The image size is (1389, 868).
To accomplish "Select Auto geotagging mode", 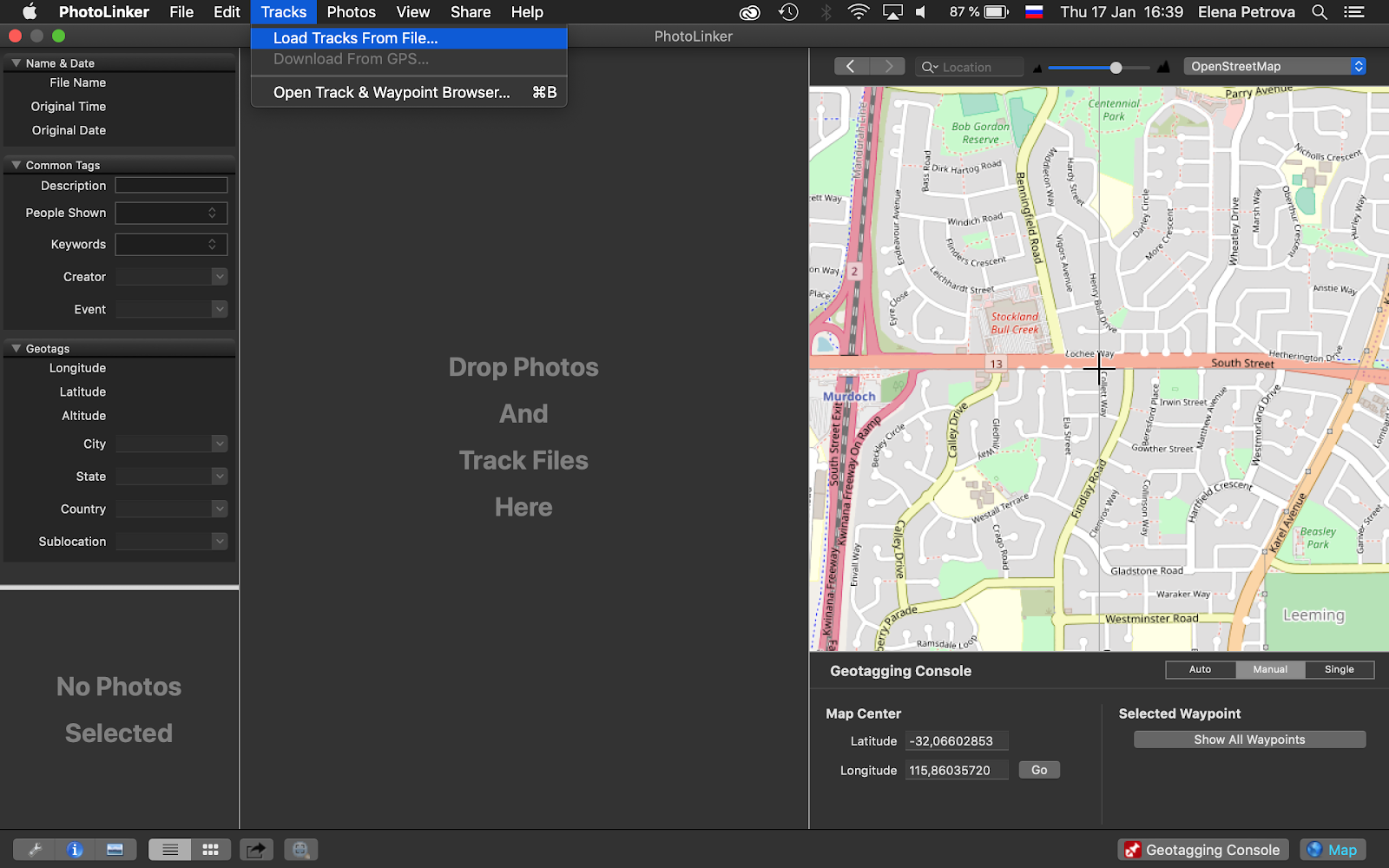I will click(1200, 669).
